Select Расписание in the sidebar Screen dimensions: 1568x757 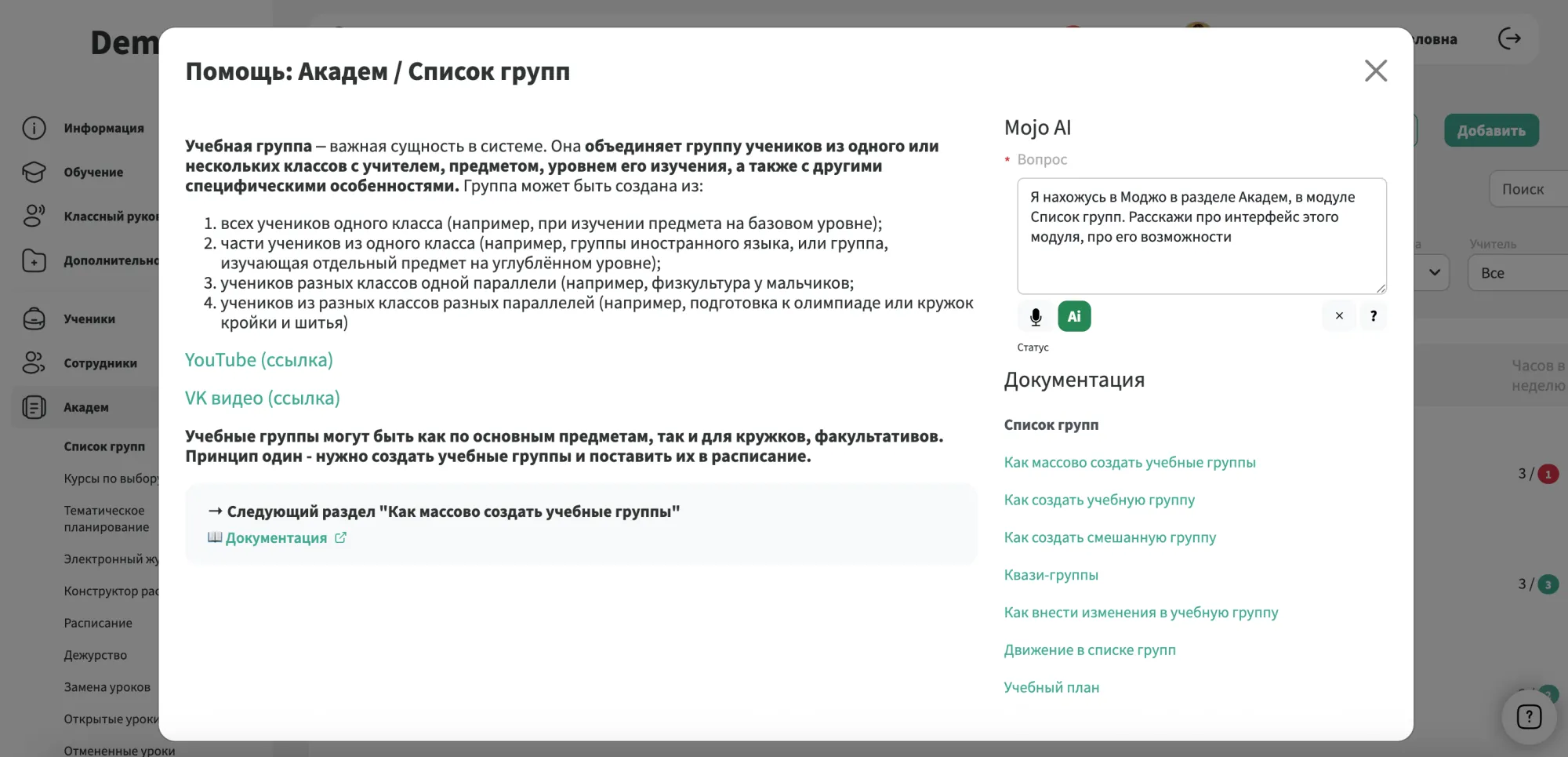pyautogui.click(x=98, y=623)
